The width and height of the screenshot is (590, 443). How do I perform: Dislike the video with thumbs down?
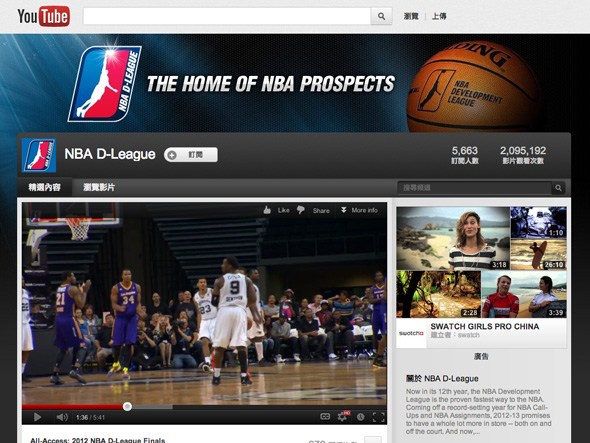click(301, 210)
